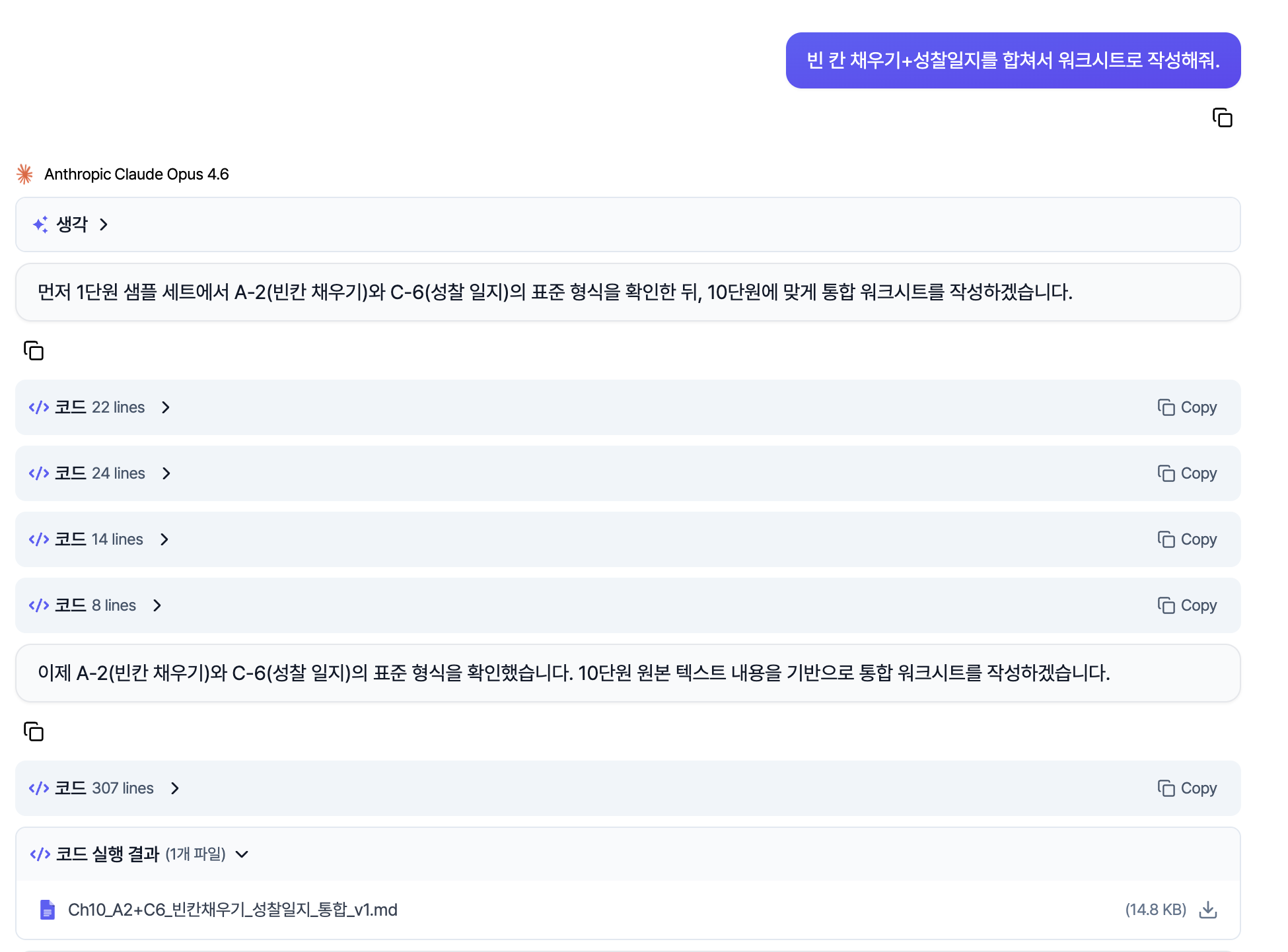Copy the 22 lines code block
Screen dimensions: 1288x952
[x=1187, y=407]
